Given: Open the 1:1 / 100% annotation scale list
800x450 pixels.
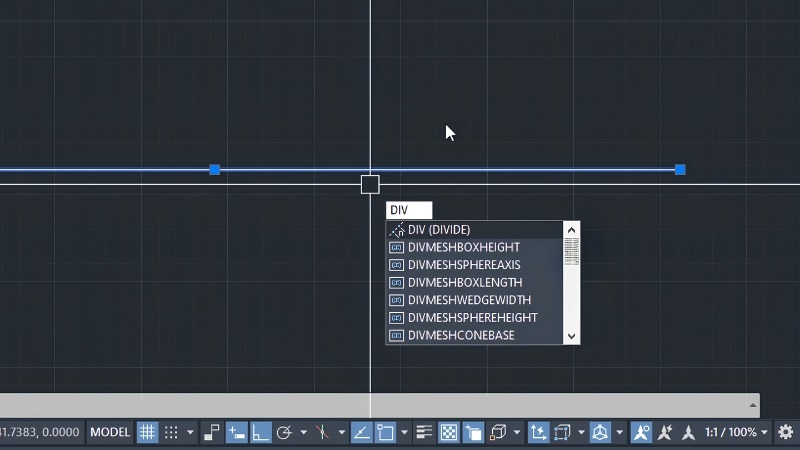Looking at the screenshot, I should tap(736, 433).
